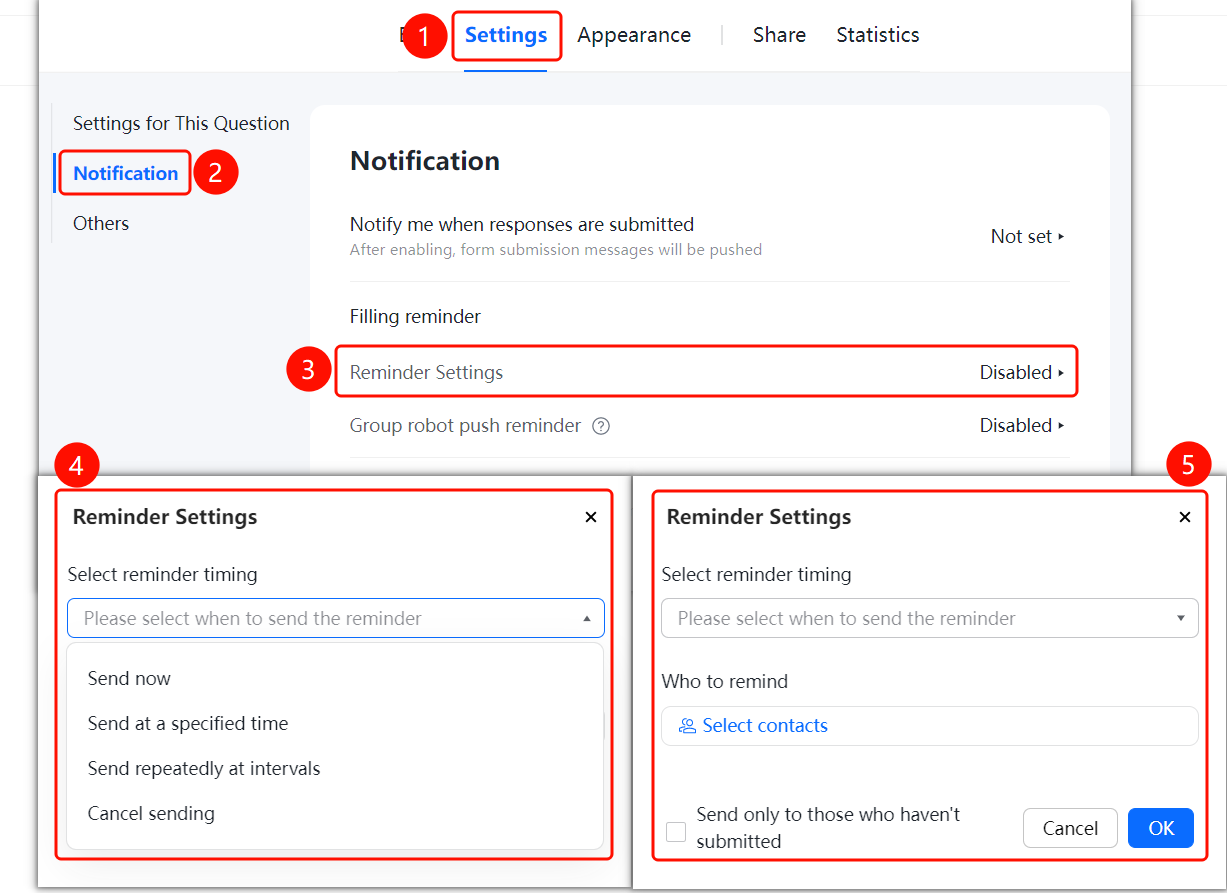Image resolution: width=1227 pixels, height=893 pixels.
Task: Click the 'Filling reminder' section label
Action: (415, 317)
